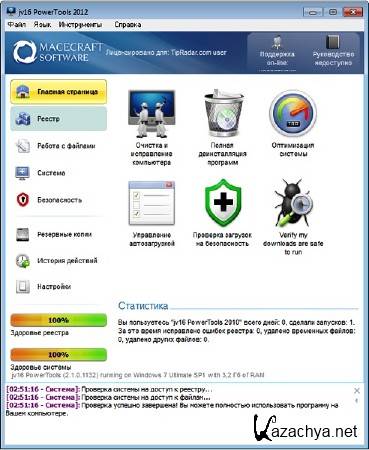The height and width of the screenshot is (450, 369).
Task: Click Очистка и исправление компьютера caption
Action: pos(152,154)
